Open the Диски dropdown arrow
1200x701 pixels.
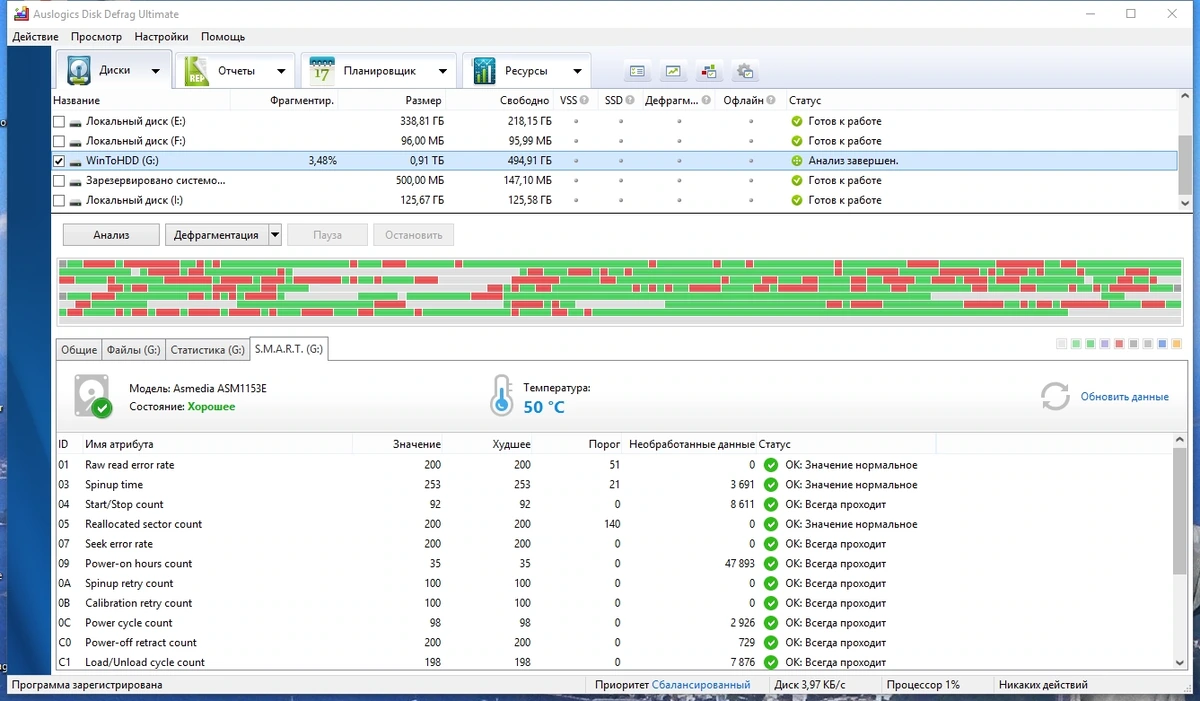(x=155, y=71)
